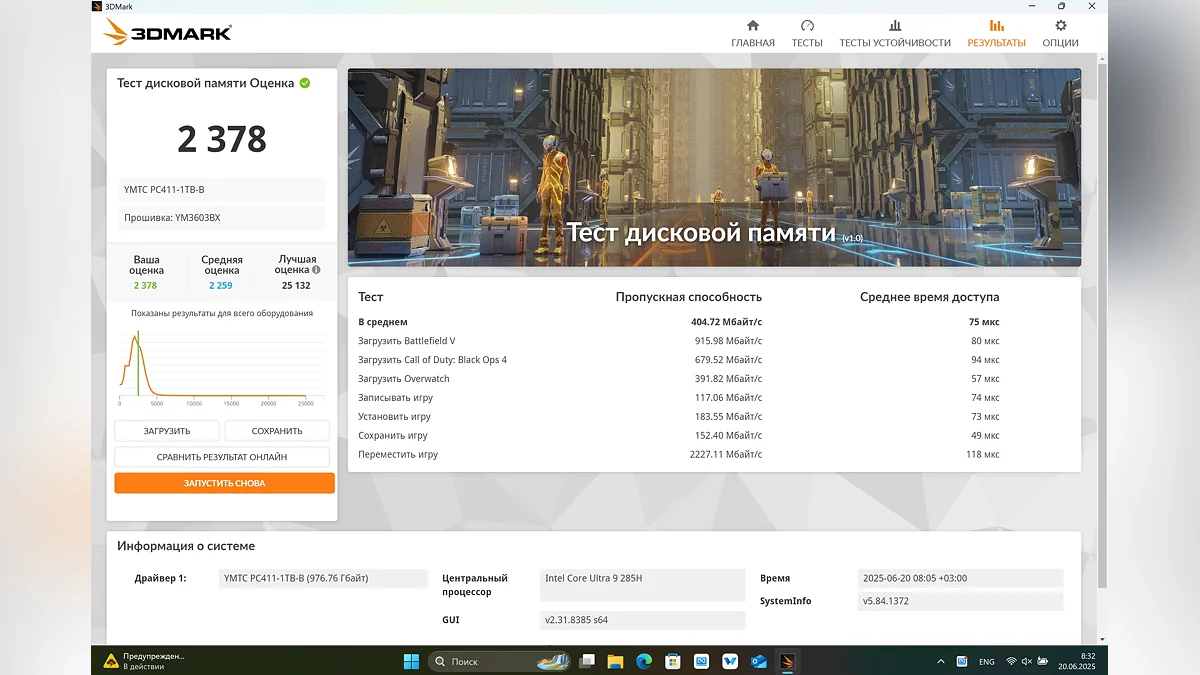Open the Windows Start menu
The height and width of the screenshot is (675, 1200).
pyautogui.click(x=411, y=661)
